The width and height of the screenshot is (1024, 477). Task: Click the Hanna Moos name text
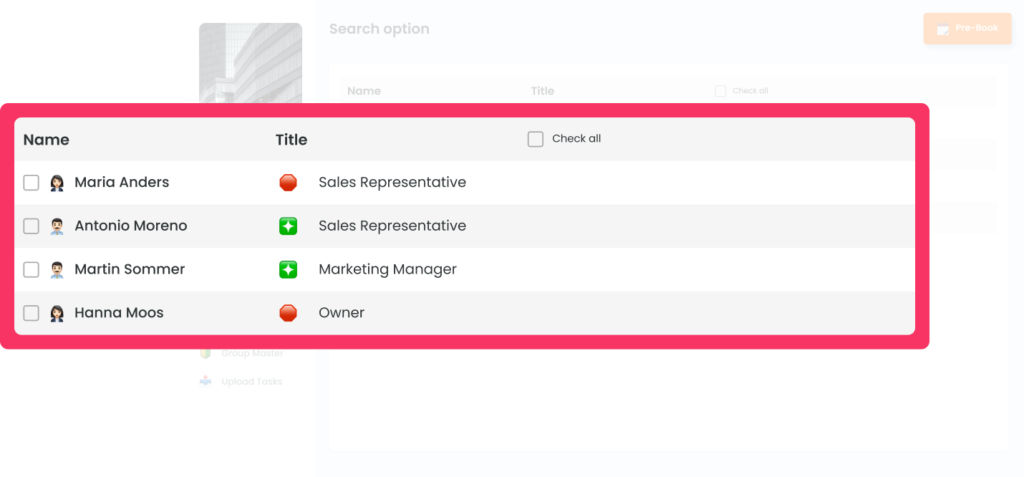click(119, 313)
